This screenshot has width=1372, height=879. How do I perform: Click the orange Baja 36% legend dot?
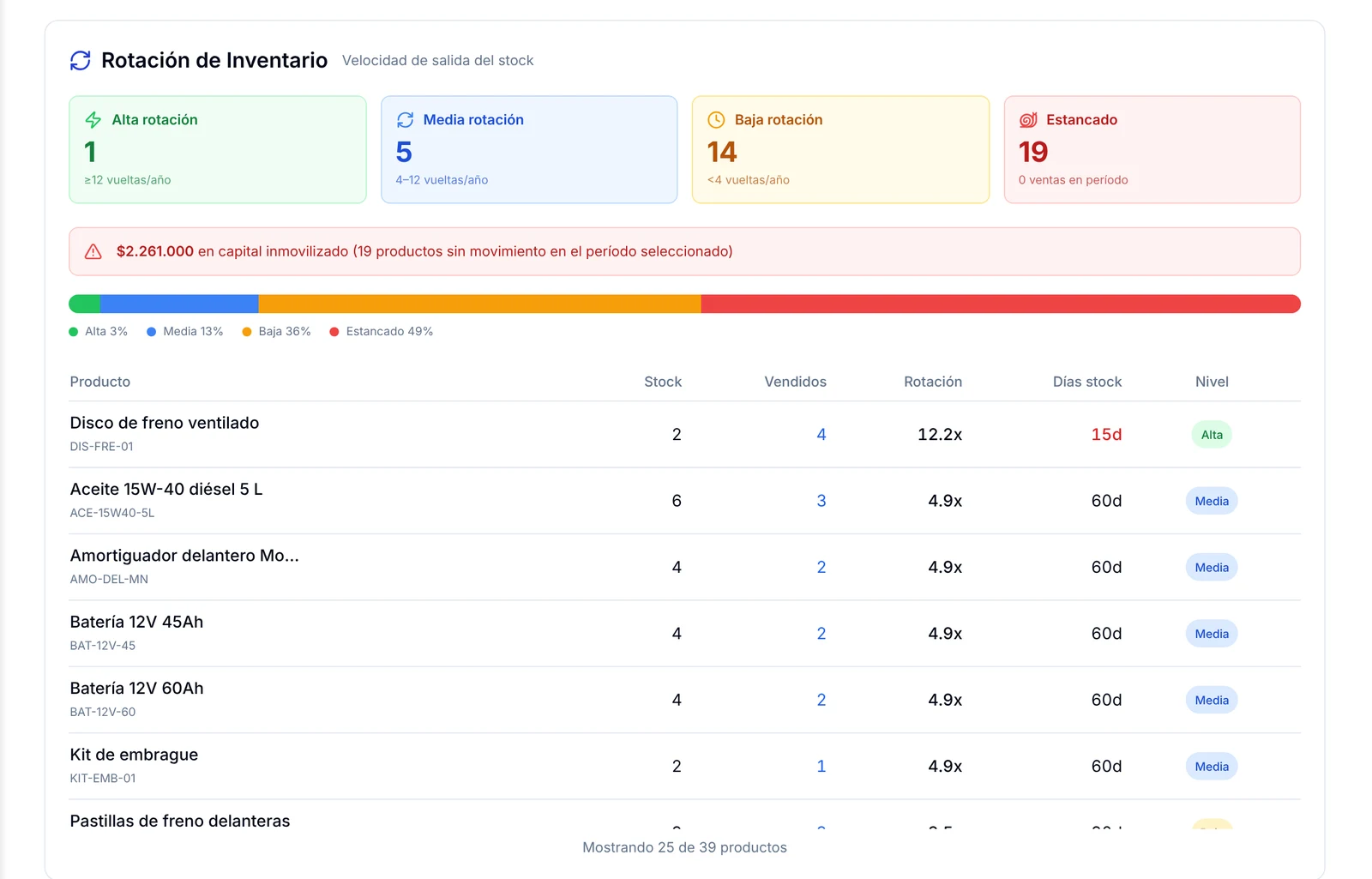[x=247, y=332]
